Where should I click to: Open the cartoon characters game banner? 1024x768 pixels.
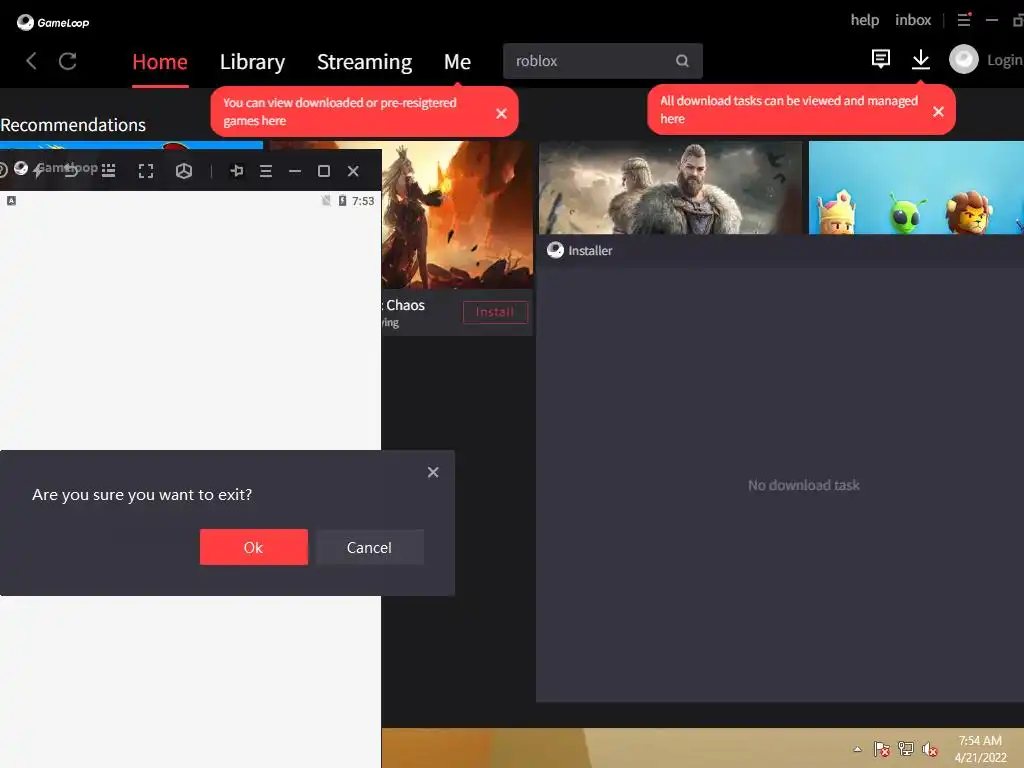pyautogui.click(x=916, y=187)
